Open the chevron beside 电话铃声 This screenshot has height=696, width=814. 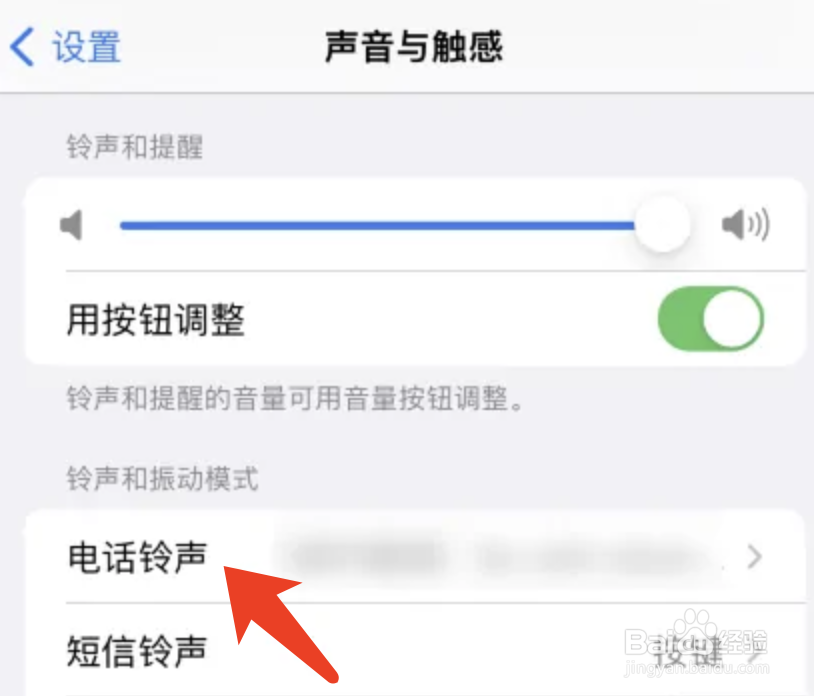(x=754, y=557)
